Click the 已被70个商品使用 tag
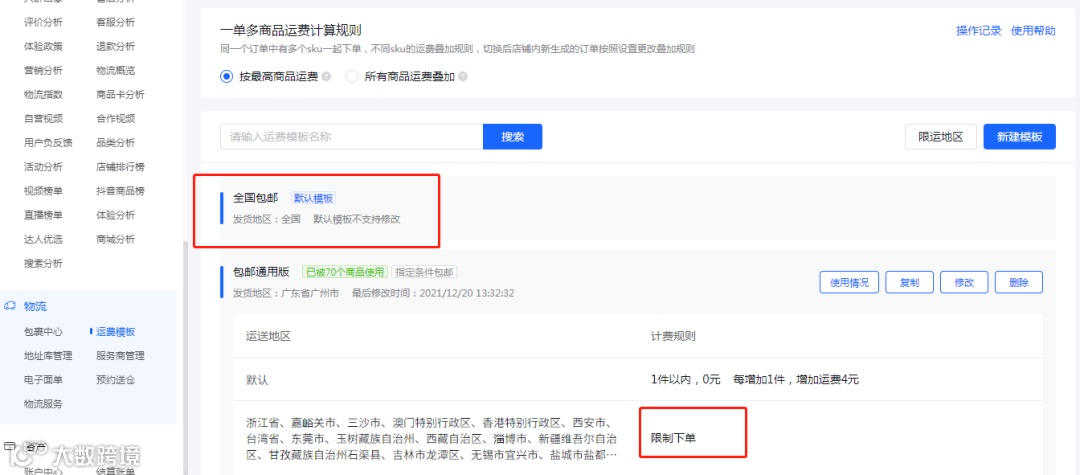 pyautogui.click(x=344, y=272)
